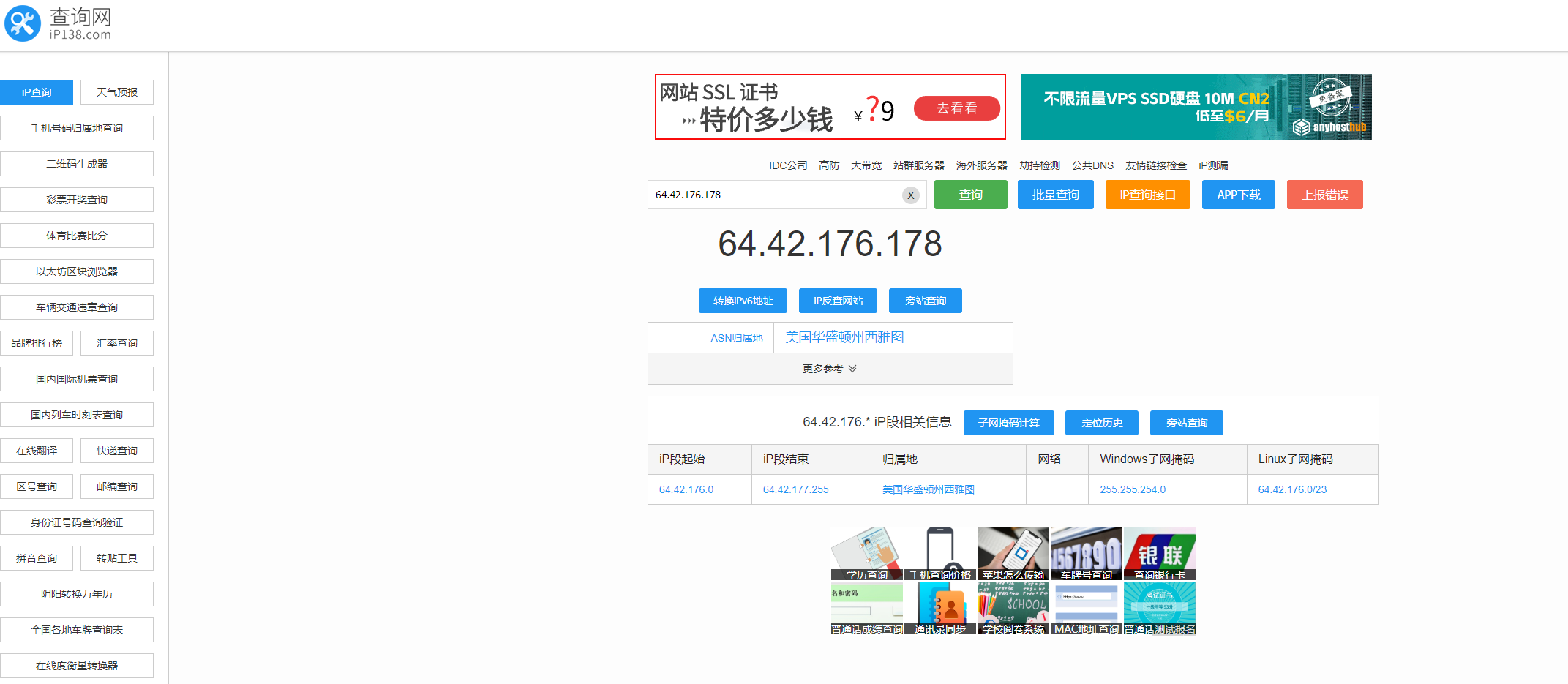Open 快递查询 in sidebar
1568x684 pixels.
pos(117,451)
